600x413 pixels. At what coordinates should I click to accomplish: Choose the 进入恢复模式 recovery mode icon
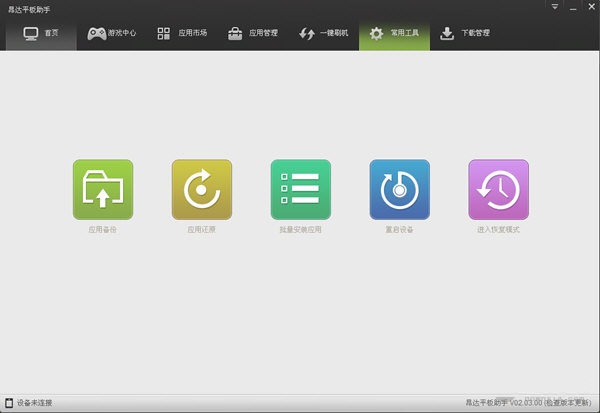point(499,189)
